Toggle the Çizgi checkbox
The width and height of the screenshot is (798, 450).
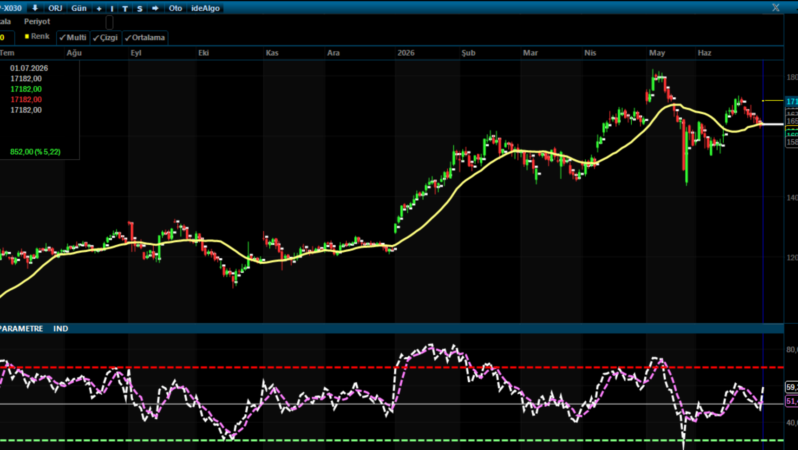coord(105,38)
